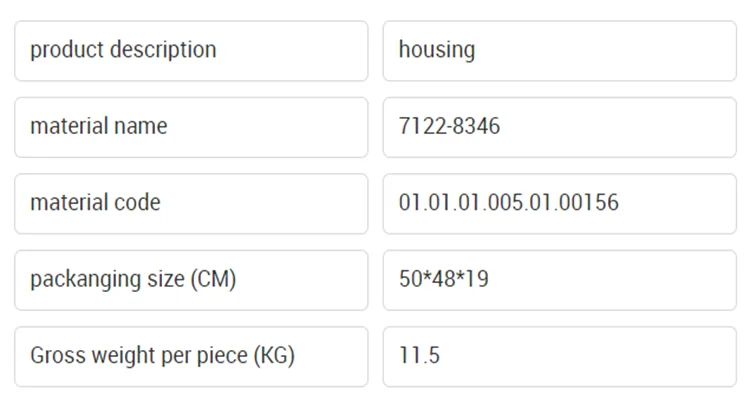
Task: Select the packanging size (CM) label cell
Action: (x=190, y=280)
